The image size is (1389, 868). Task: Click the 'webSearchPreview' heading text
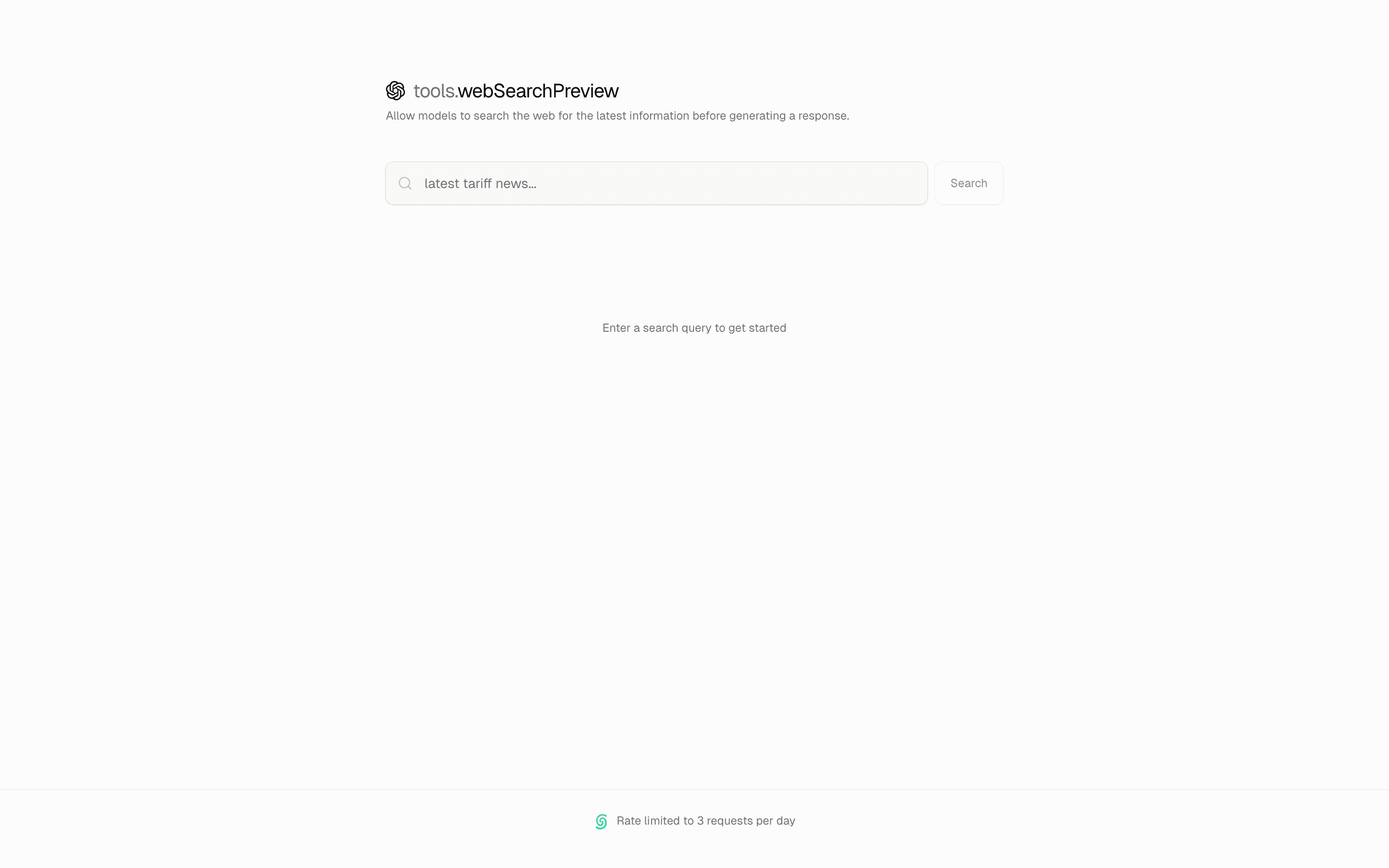click(538, 91)
